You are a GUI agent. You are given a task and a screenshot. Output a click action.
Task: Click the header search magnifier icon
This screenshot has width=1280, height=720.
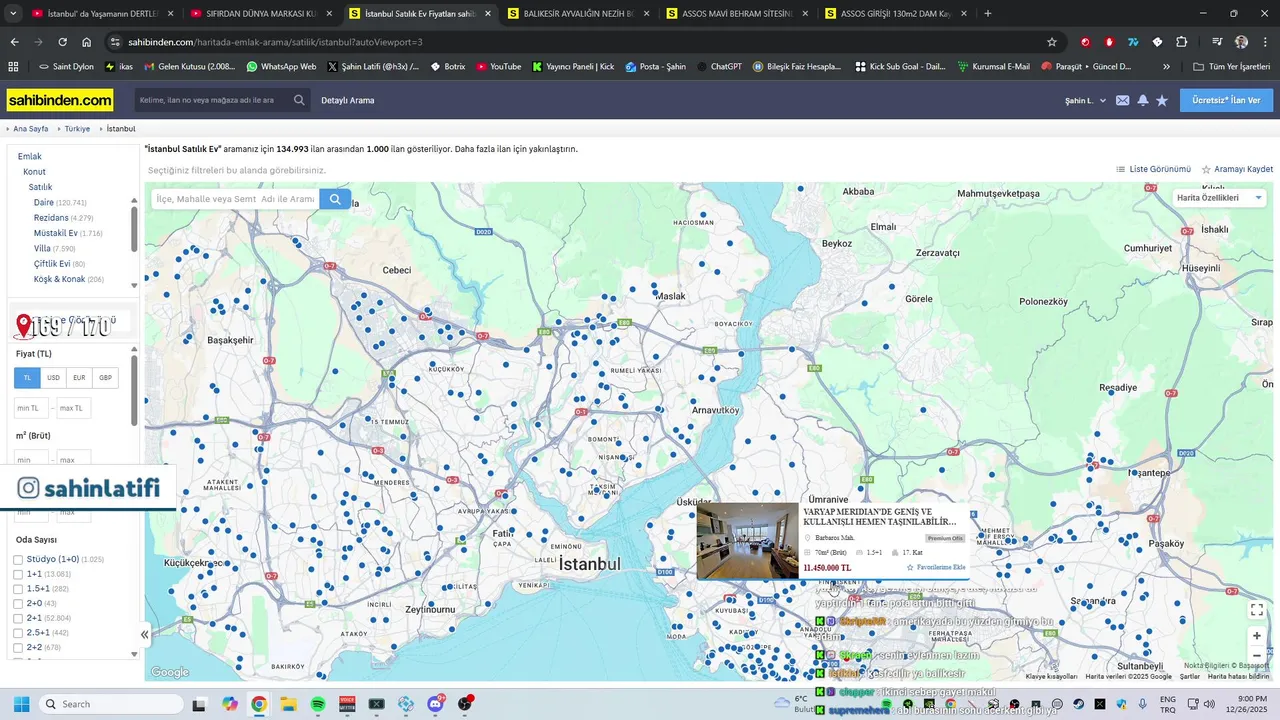(299, 100)
